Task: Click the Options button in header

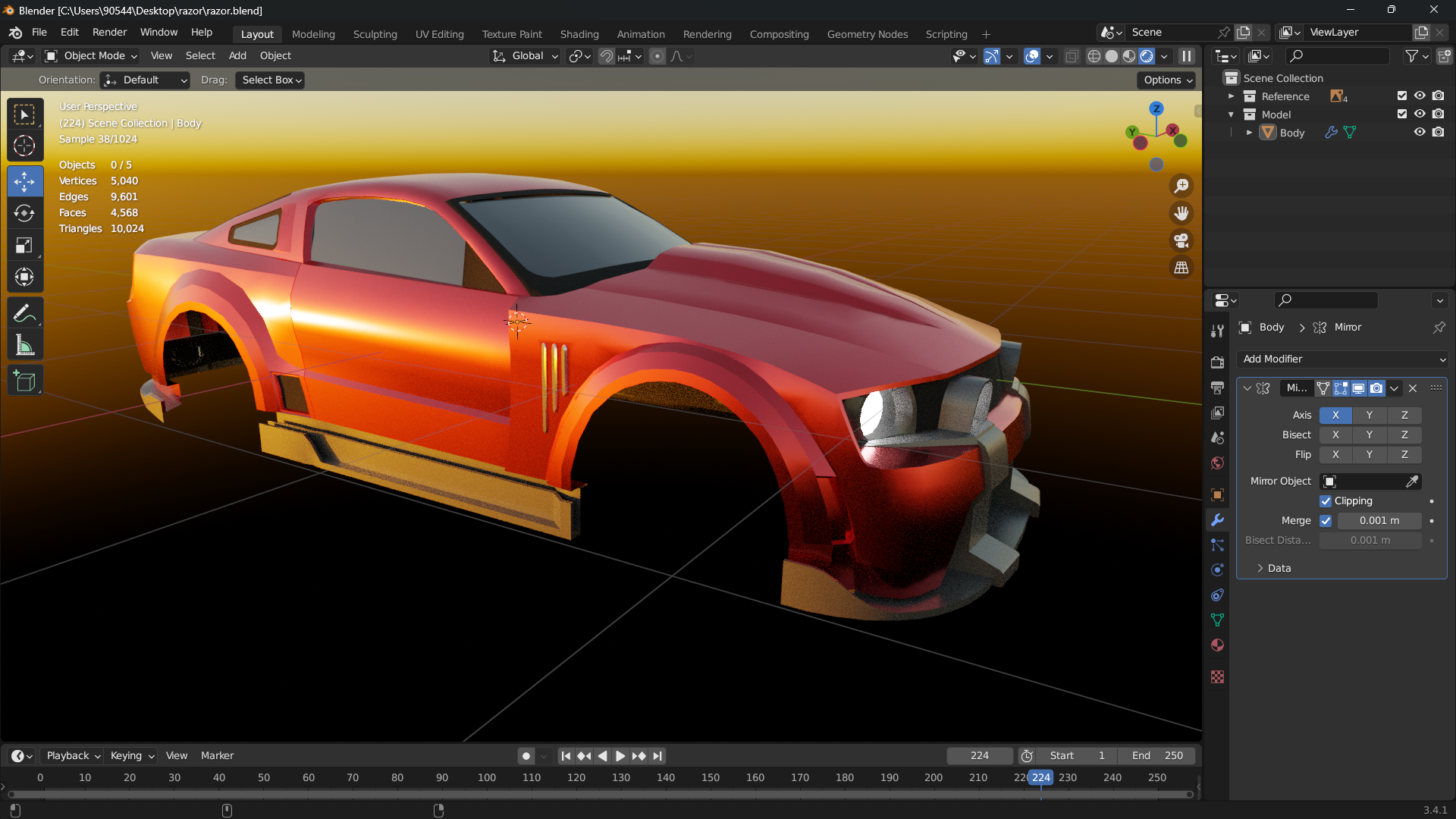Action: click(x=1168, y=80)
